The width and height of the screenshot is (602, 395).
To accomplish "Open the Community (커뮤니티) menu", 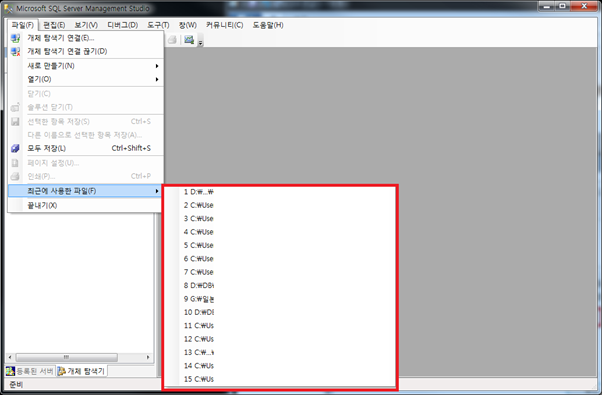I will 225,25.
